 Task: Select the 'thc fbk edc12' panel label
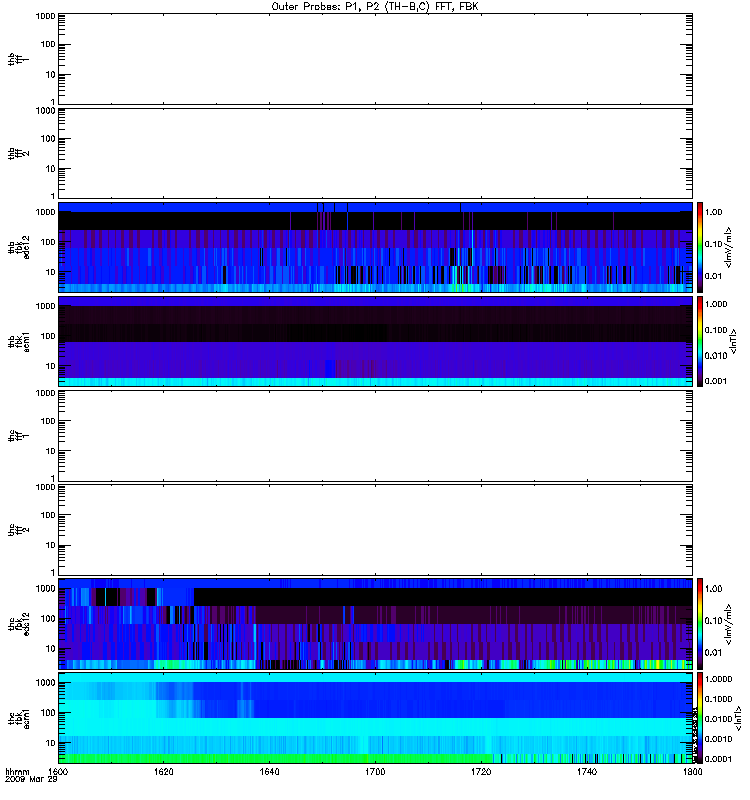[x=18, y=624]
